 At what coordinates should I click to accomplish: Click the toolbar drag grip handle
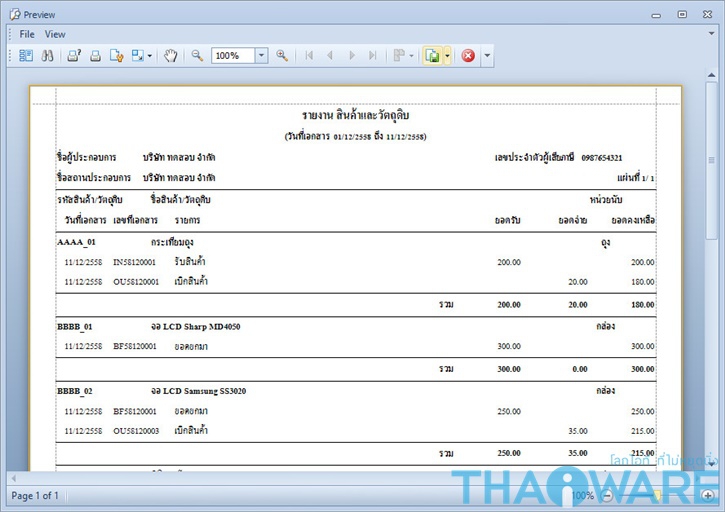click(10, 56)
